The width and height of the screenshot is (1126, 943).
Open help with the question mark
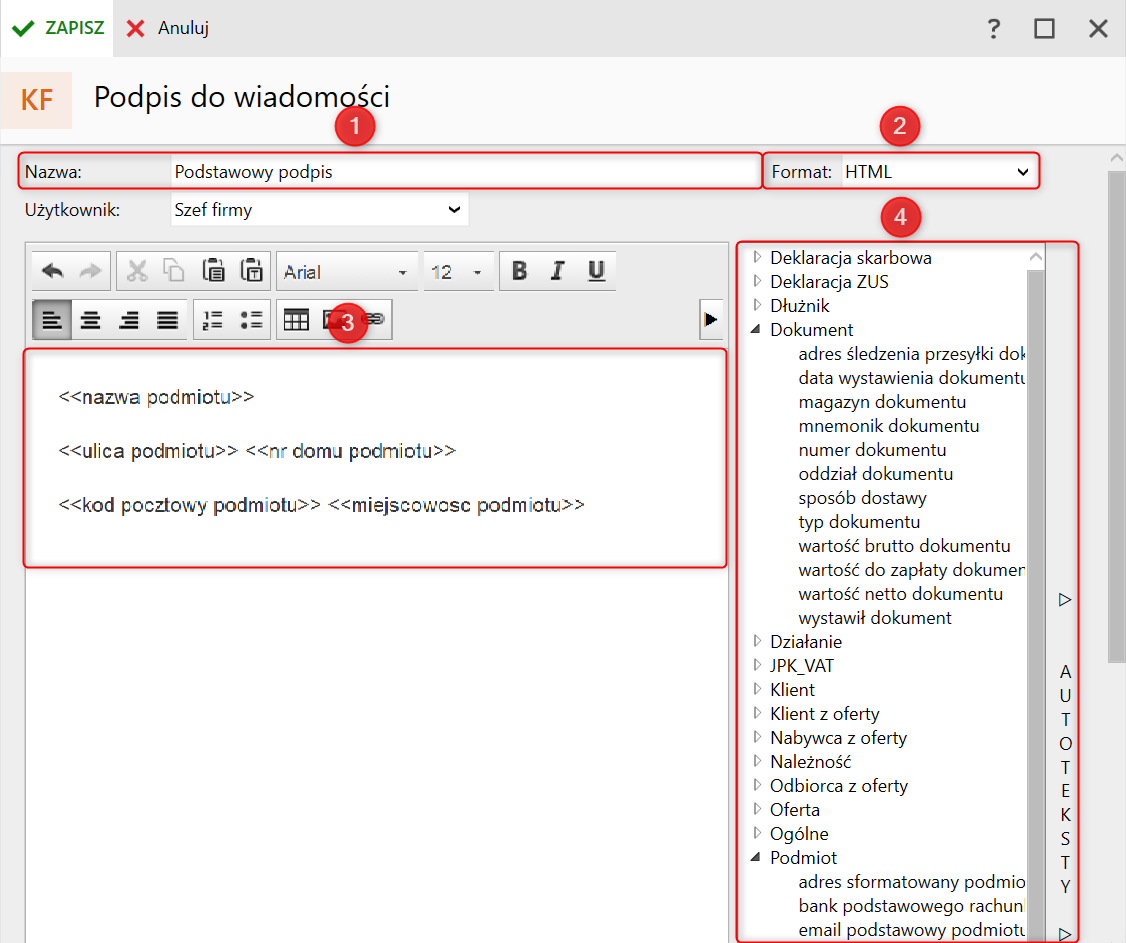(994, 29)
